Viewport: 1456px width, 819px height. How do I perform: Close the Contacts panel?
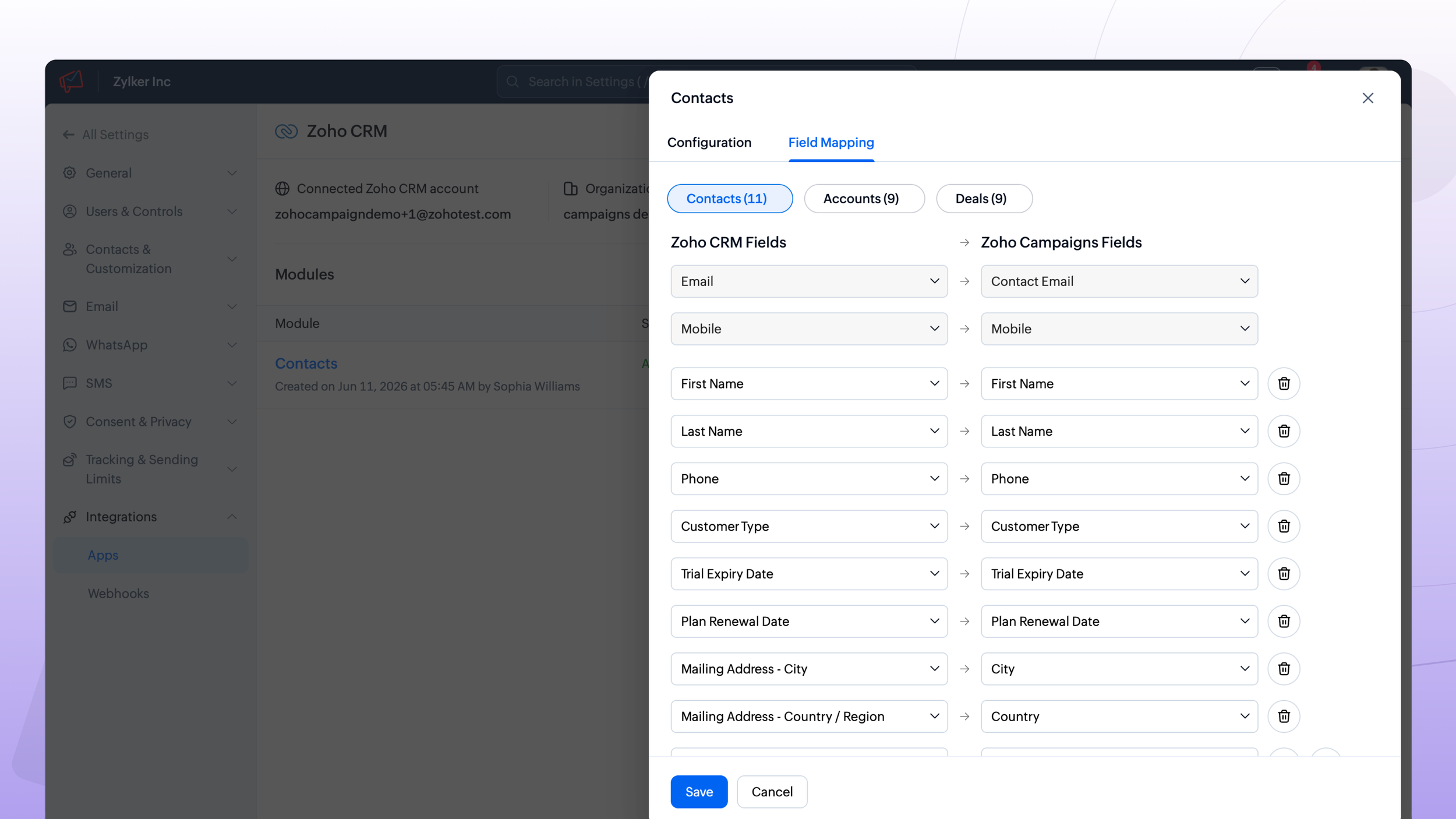pos(1367,98)
